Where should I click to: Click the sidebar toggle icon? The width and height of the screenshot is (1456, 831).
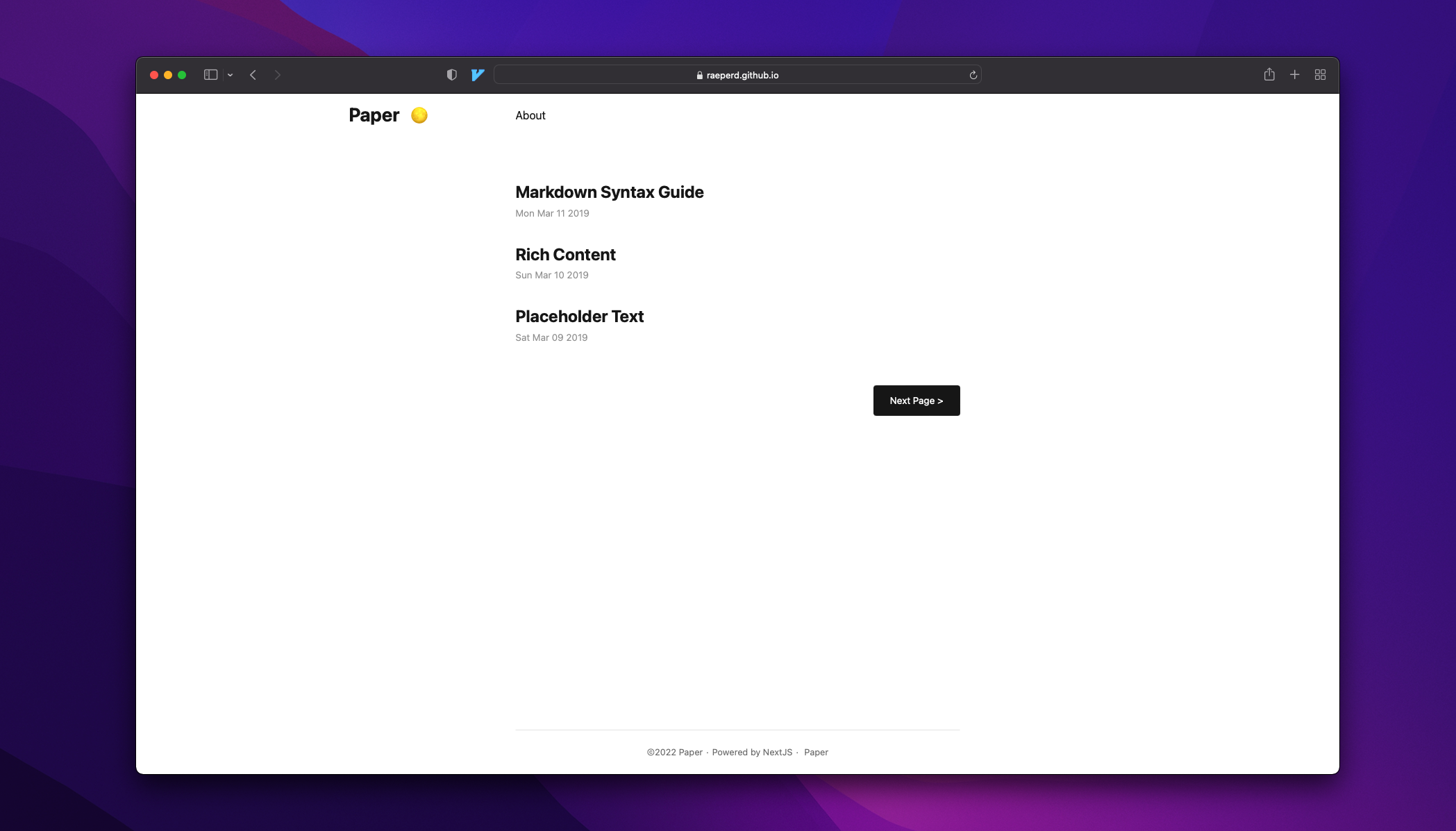(x=210, y=74)
